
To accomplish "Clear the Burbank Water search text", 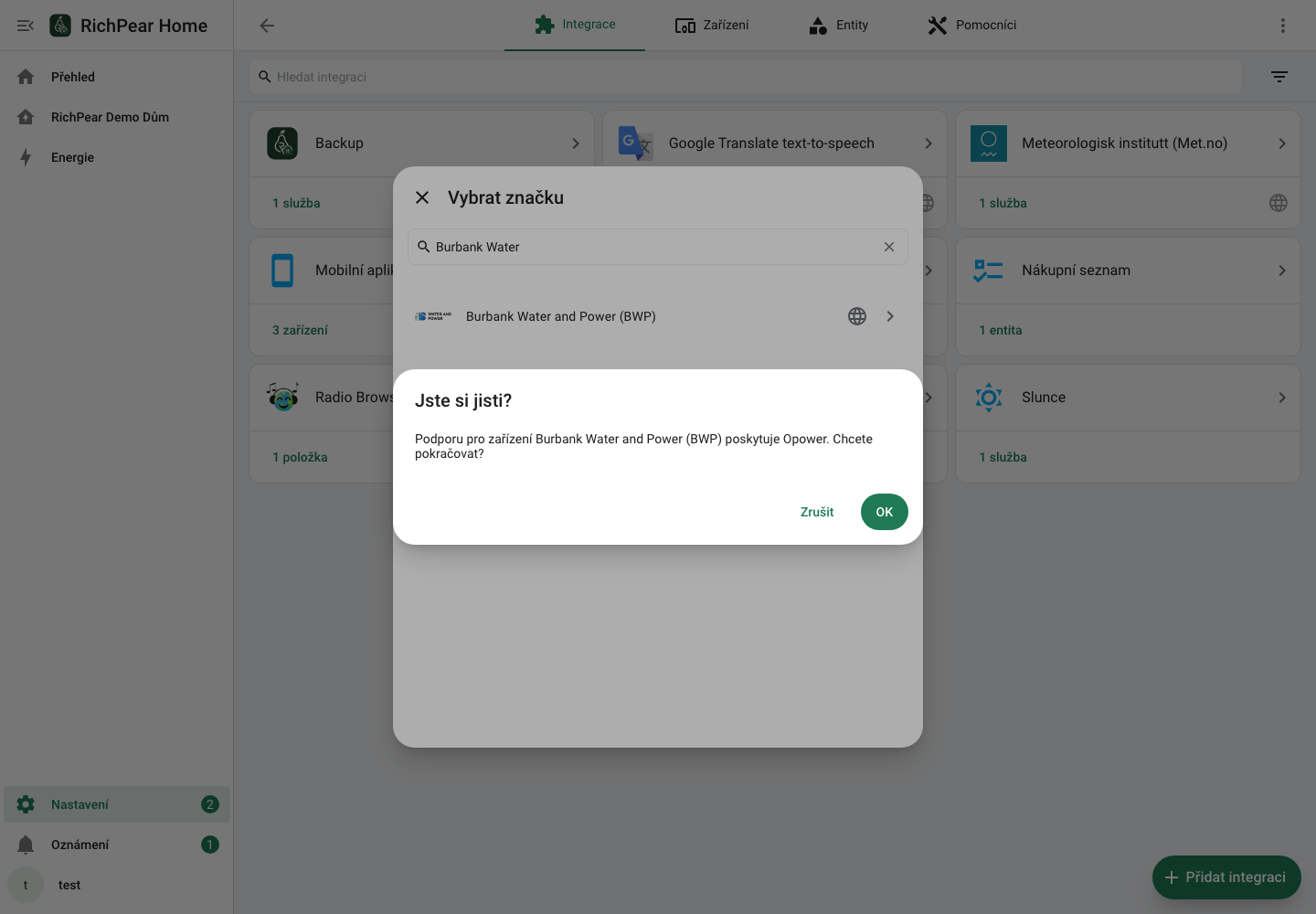I will pyautogui.click(x=889, y=247).
